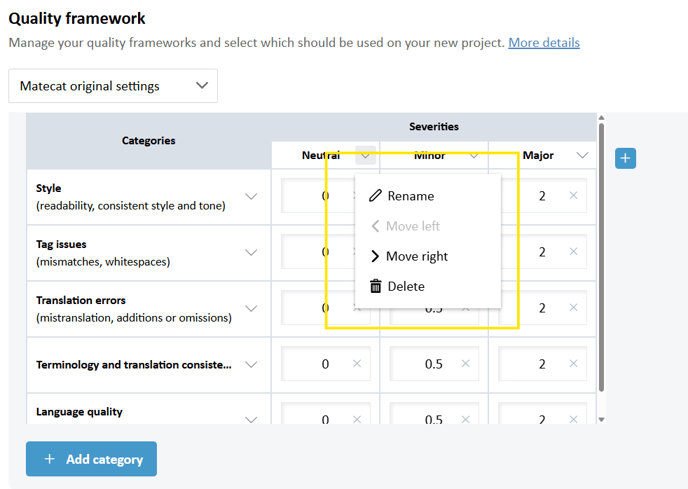Open the Major severity column chevron
The width and height of the screenshot is (688, 489).
click(x=582, y=155)
